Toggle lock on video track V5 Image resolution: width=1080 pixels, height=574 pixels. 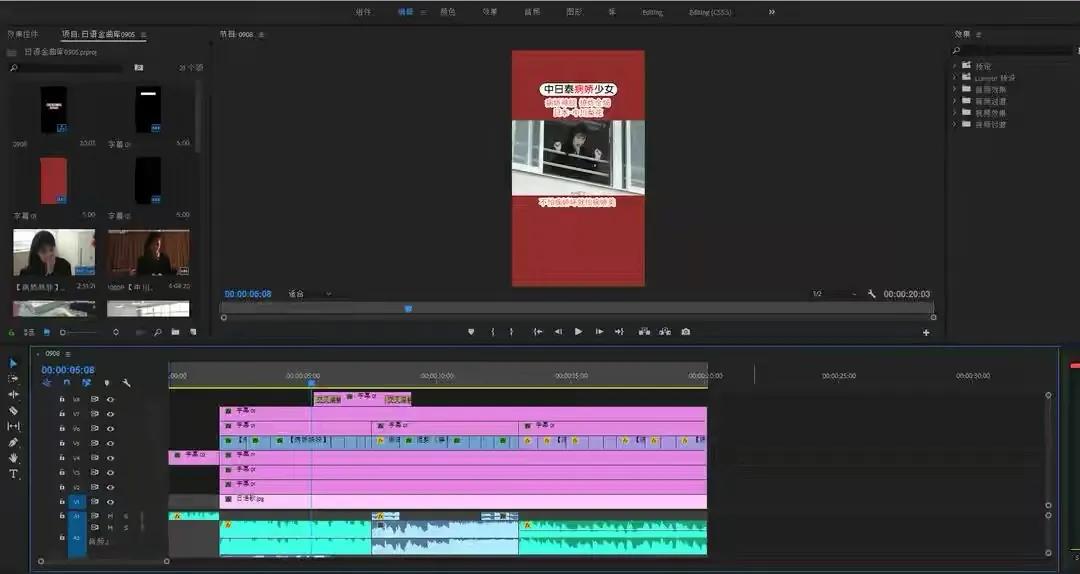tap(62, 443)
